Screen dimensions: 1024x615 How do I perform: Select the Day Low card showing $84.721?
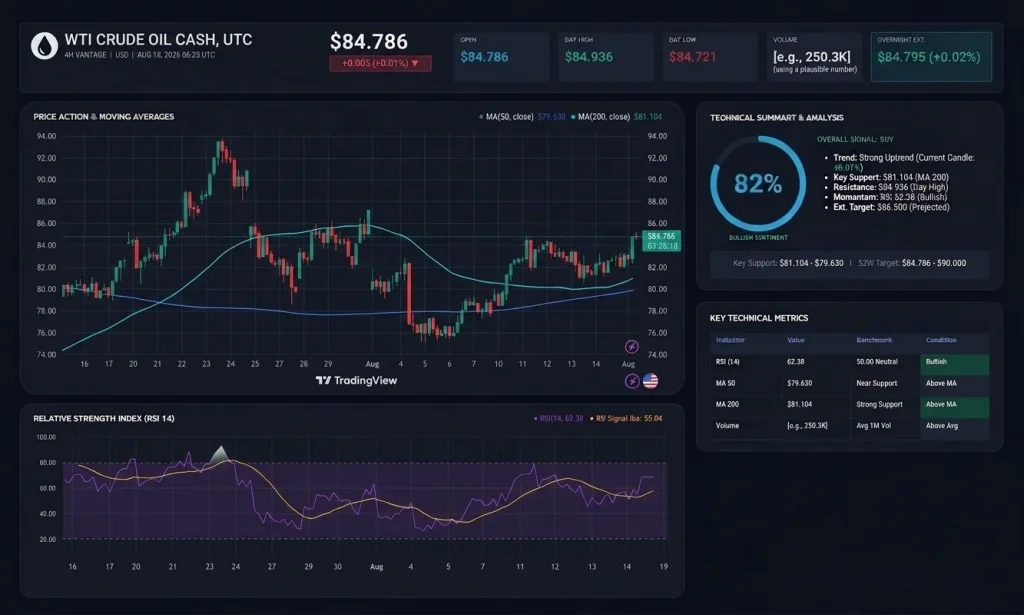[711, 57]
